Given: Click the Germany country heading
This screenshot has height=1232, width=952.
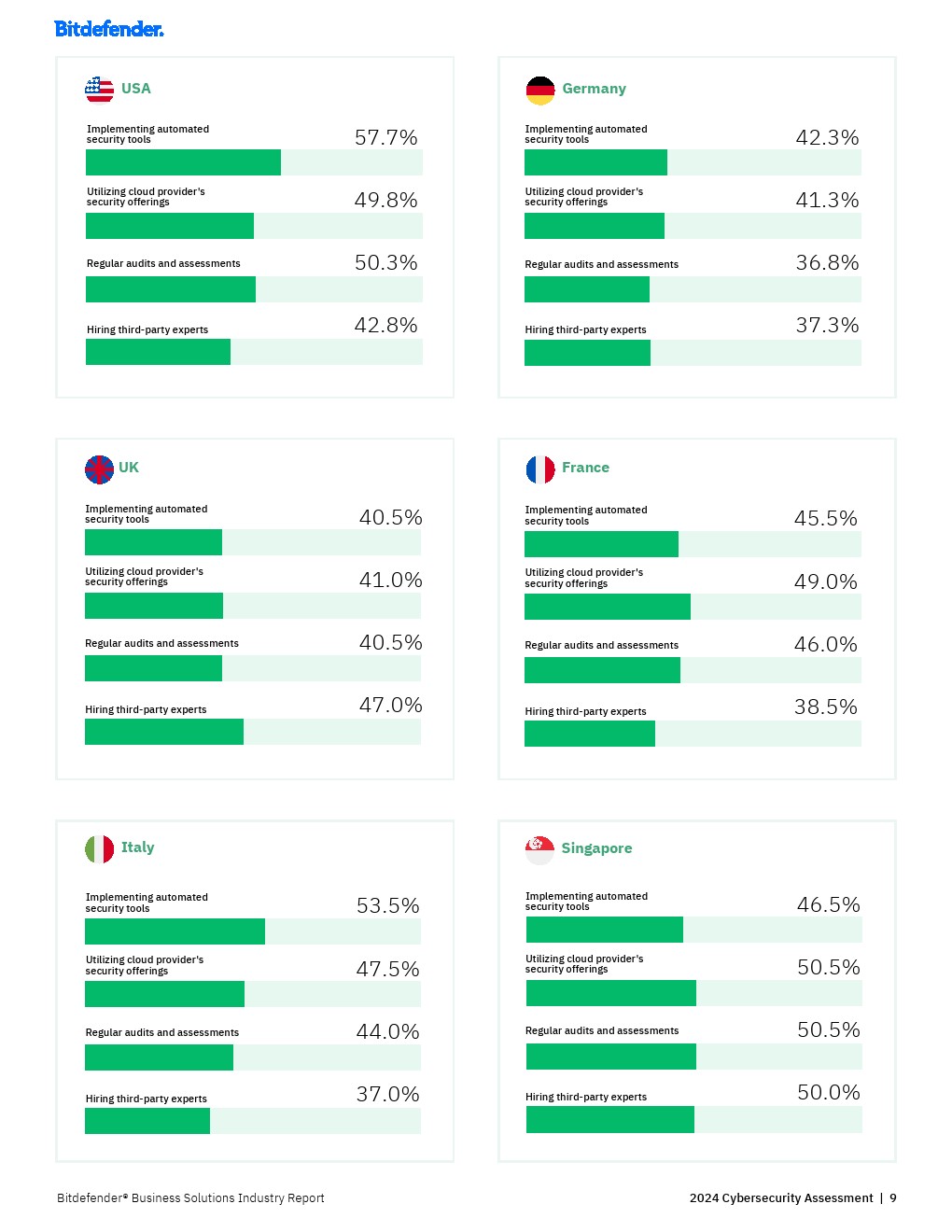Looking at the screenshot, I should click(x=594, y=89).
